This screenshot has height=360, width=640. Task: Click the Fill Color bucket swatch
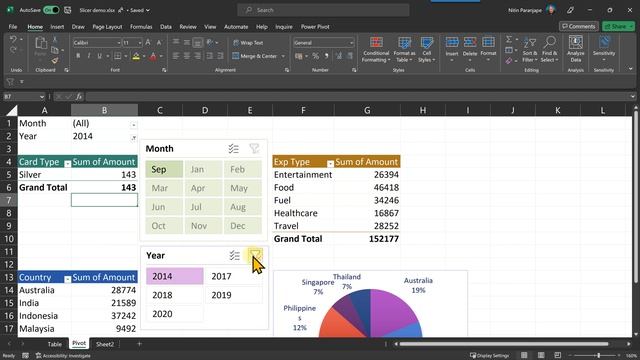136,56
